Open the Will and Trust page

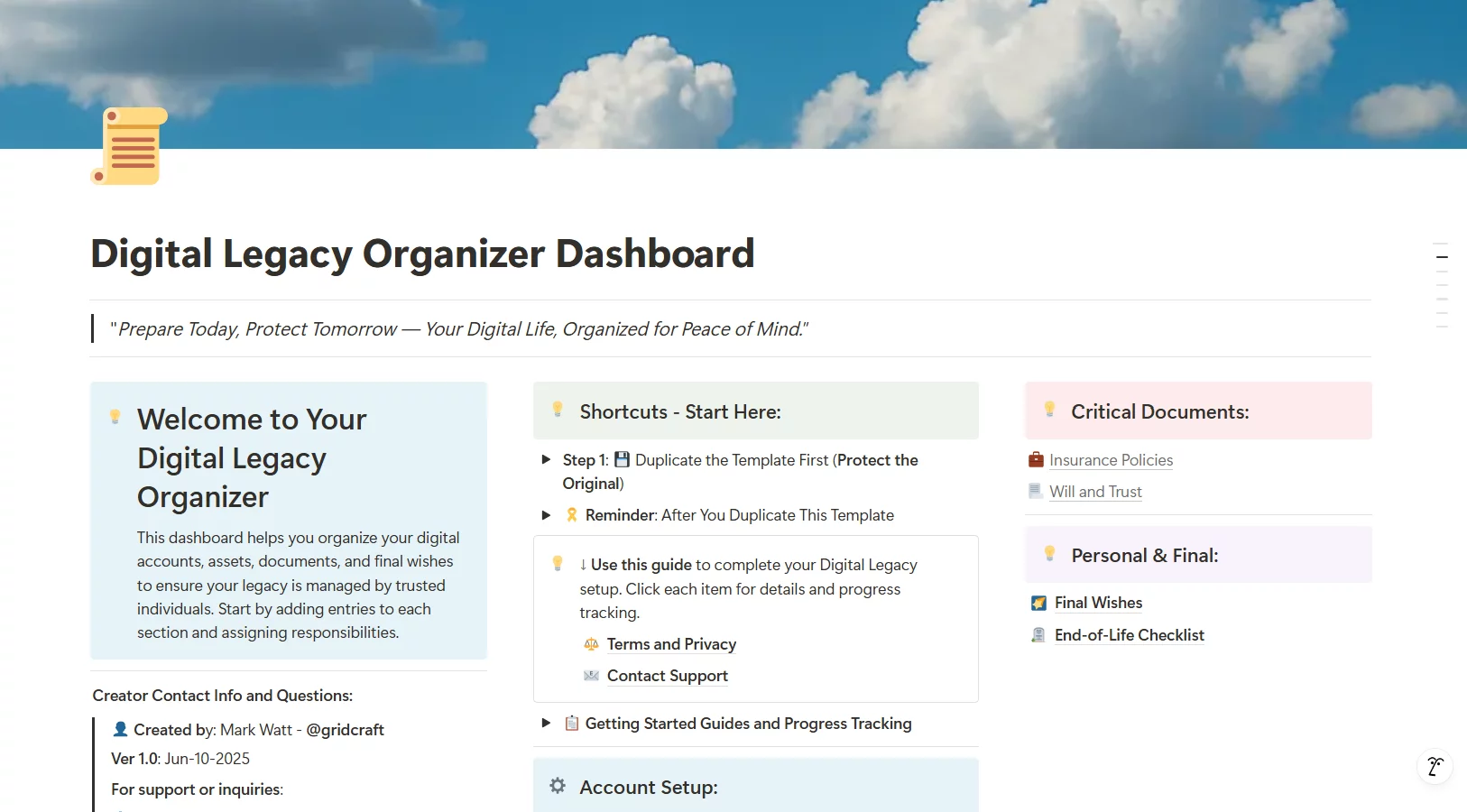1096,492
